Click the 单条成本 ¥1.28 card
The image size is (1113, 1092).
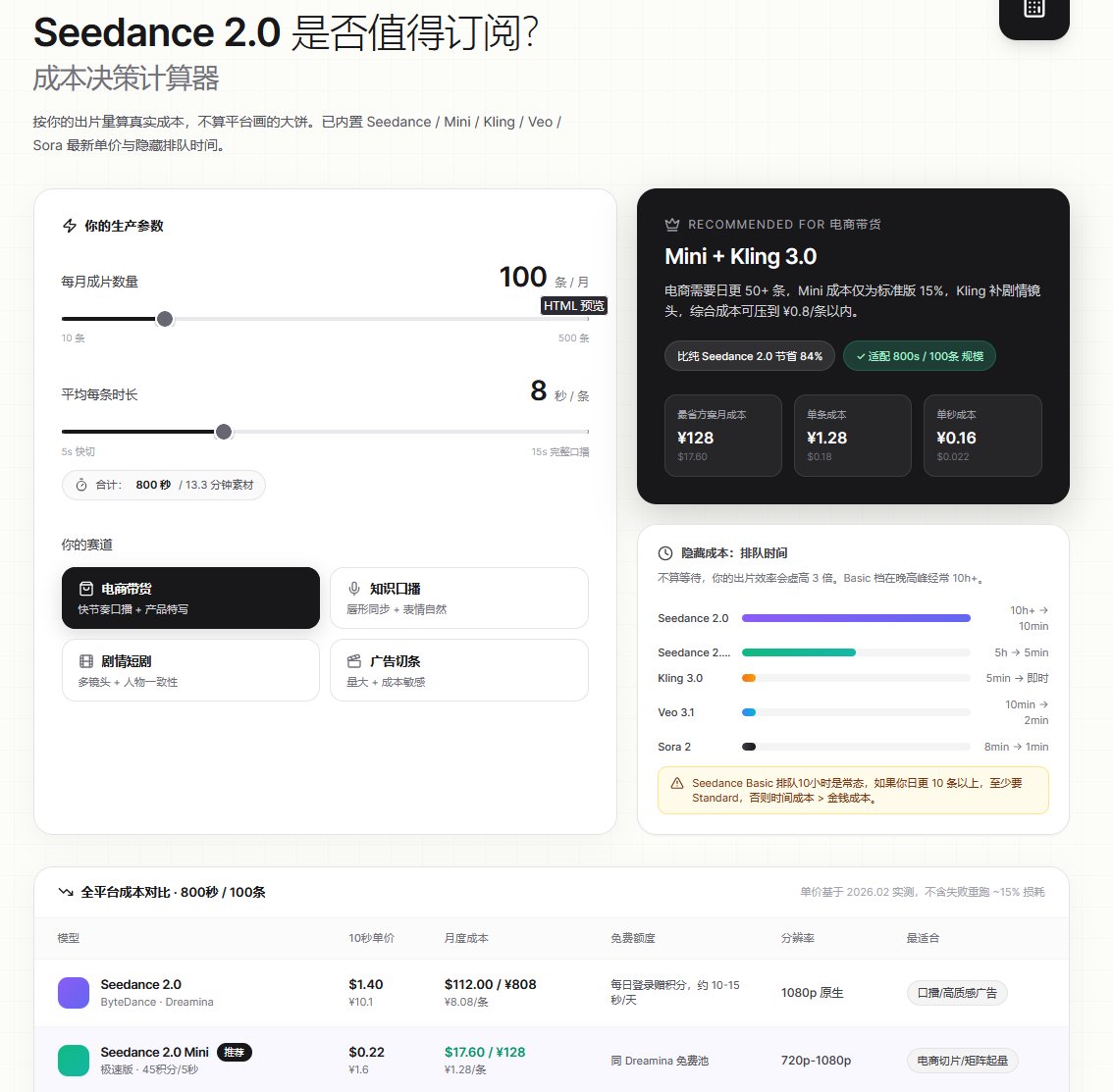pos(853,436)
